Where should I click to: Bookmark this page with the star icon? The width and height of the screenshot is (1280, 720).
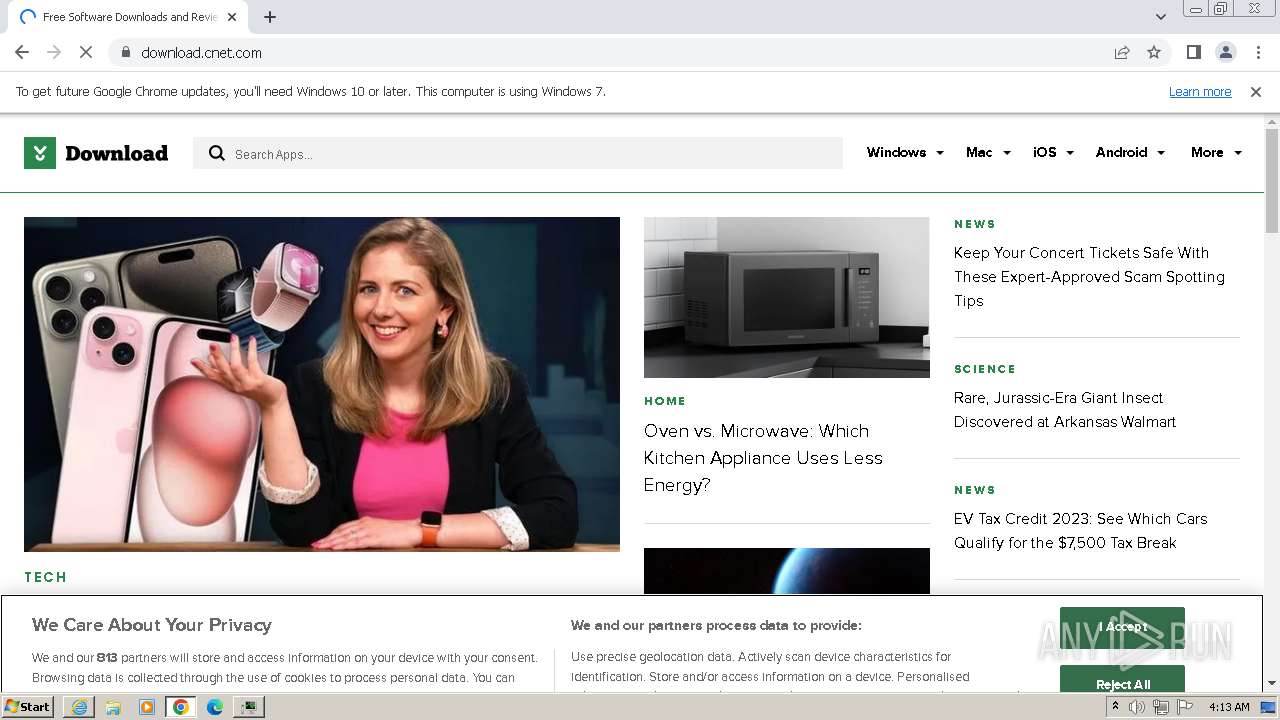(1154, 52)
